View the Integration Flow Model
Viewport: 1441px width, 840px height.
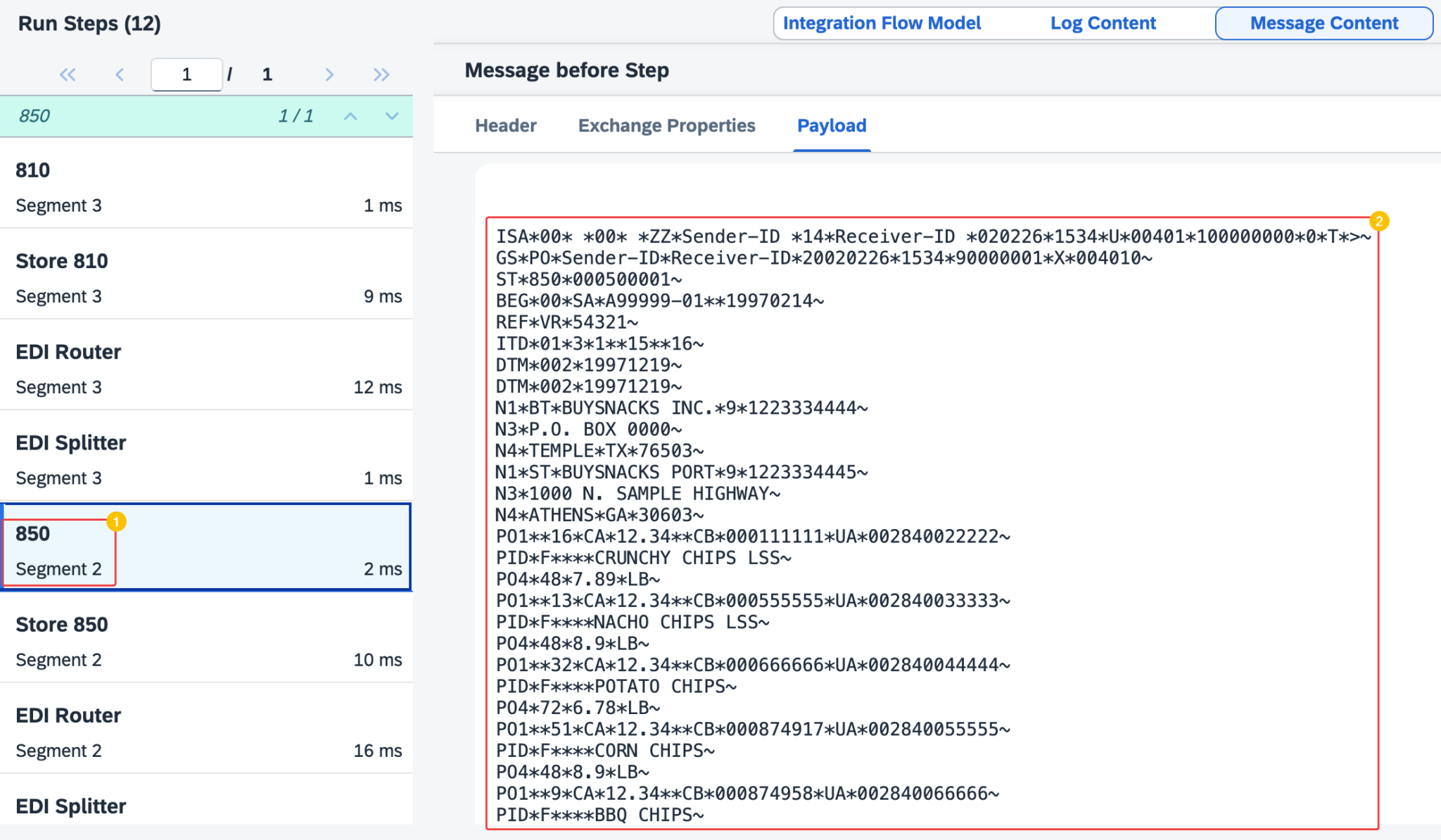click(882, 23)
